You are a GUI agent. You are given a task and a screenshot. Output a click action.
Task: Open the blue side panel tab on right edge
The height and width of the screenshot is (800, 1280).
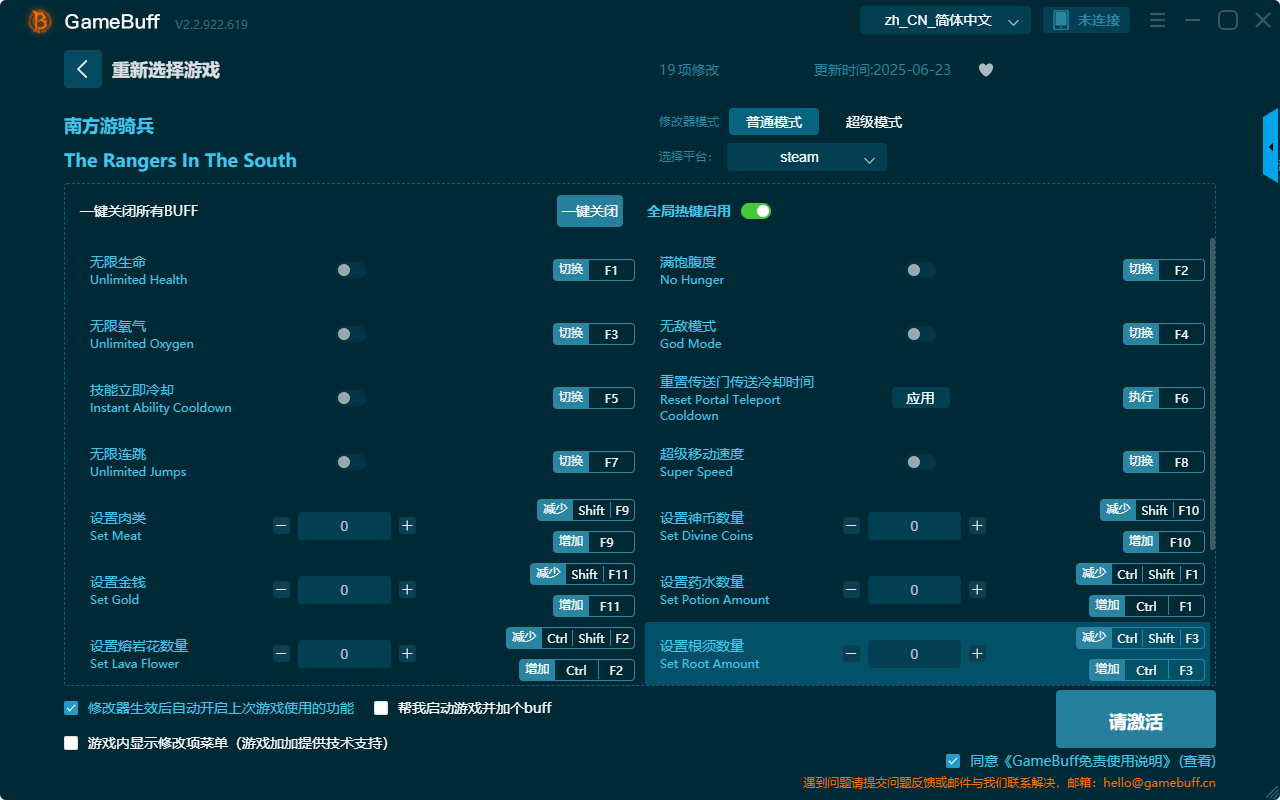(1272, 145)
